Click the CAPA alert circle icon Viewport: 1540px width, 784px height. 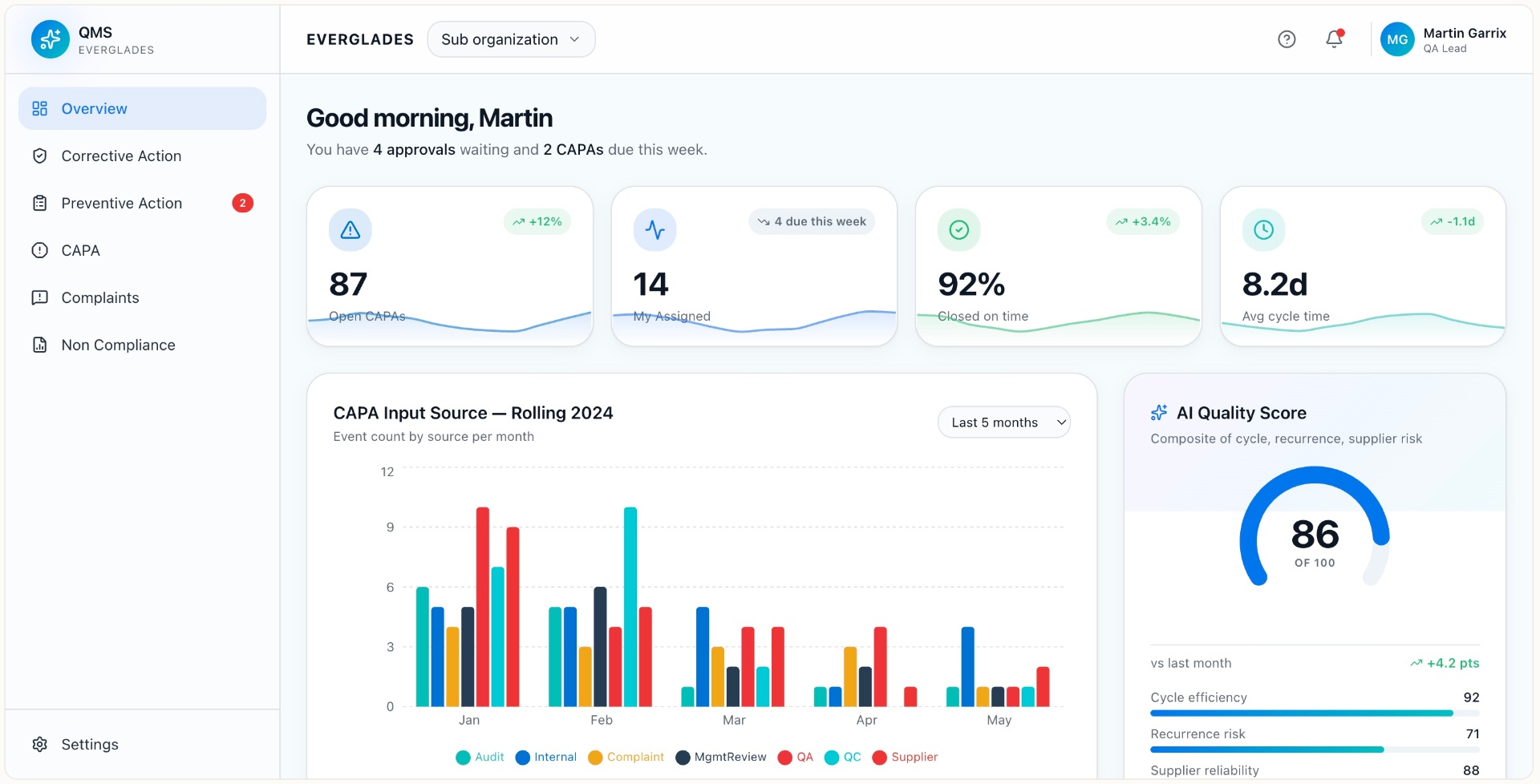[40, 250]
